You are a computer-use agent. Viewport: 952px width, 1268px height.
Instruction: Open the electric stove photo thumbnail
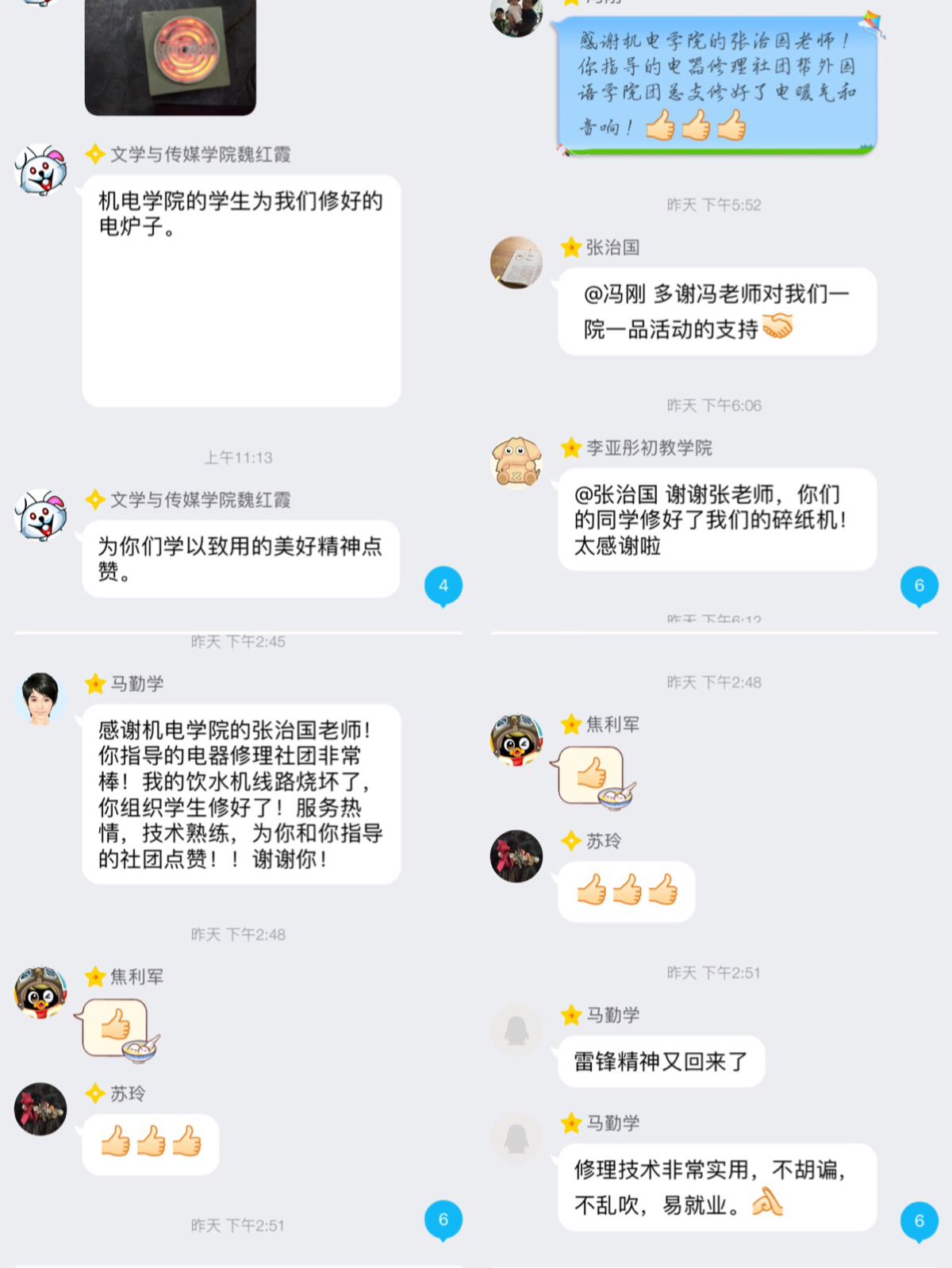(x=171, y=57)
